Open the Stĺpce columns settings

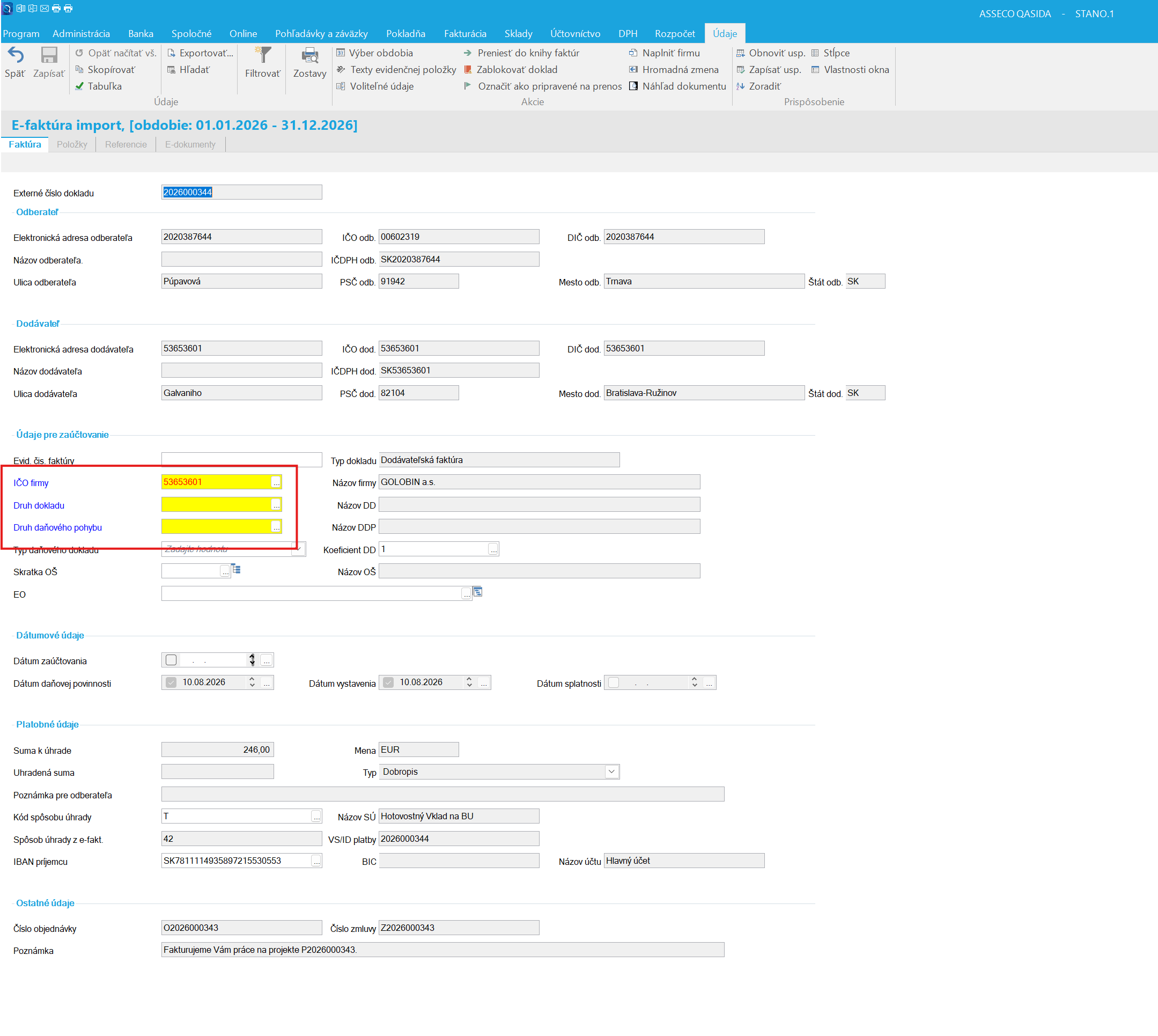[x=830, y=53]
